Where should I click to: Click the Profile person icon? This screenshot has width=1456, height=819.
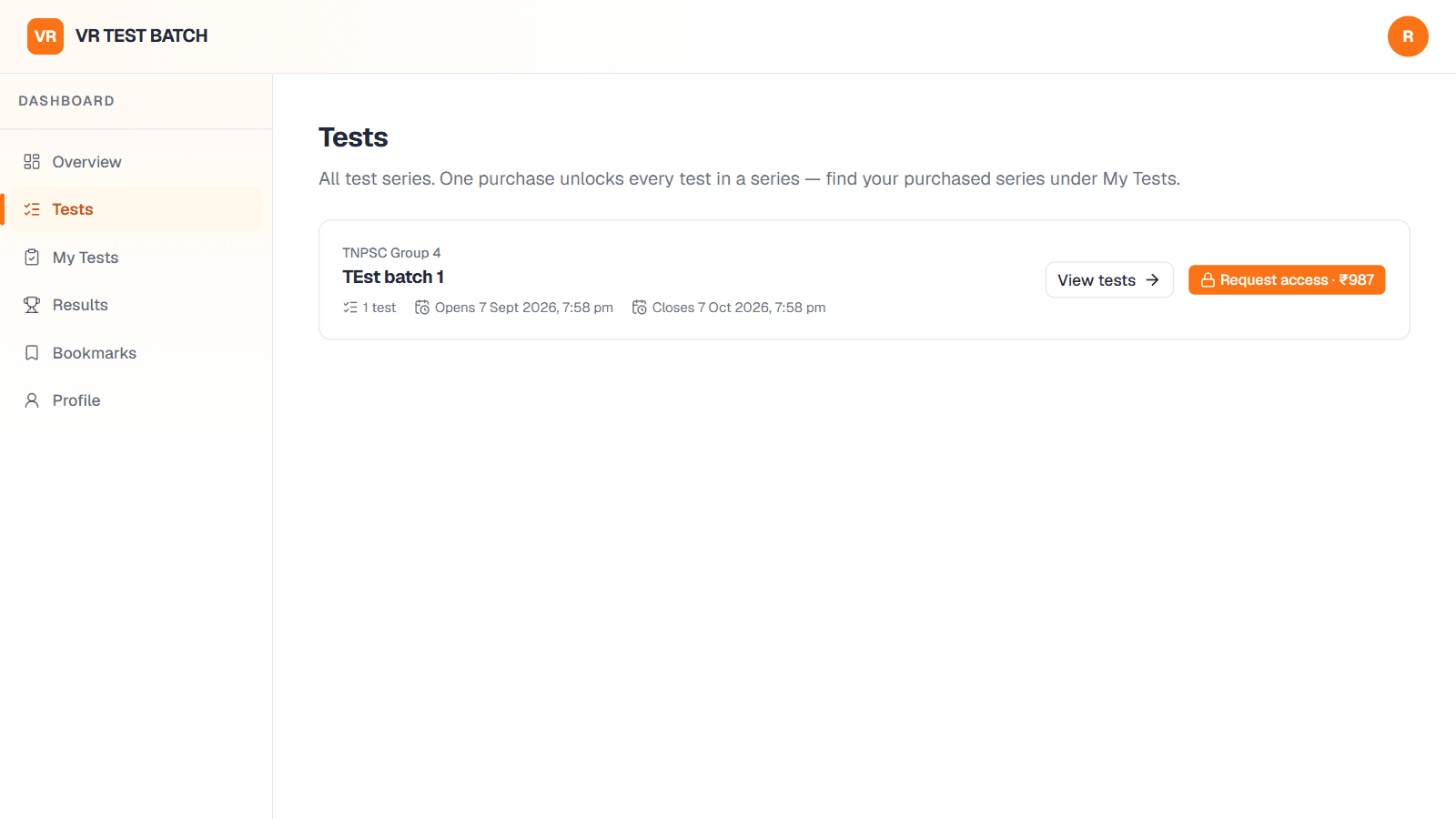pyautogui.click(x=32, y=400)
